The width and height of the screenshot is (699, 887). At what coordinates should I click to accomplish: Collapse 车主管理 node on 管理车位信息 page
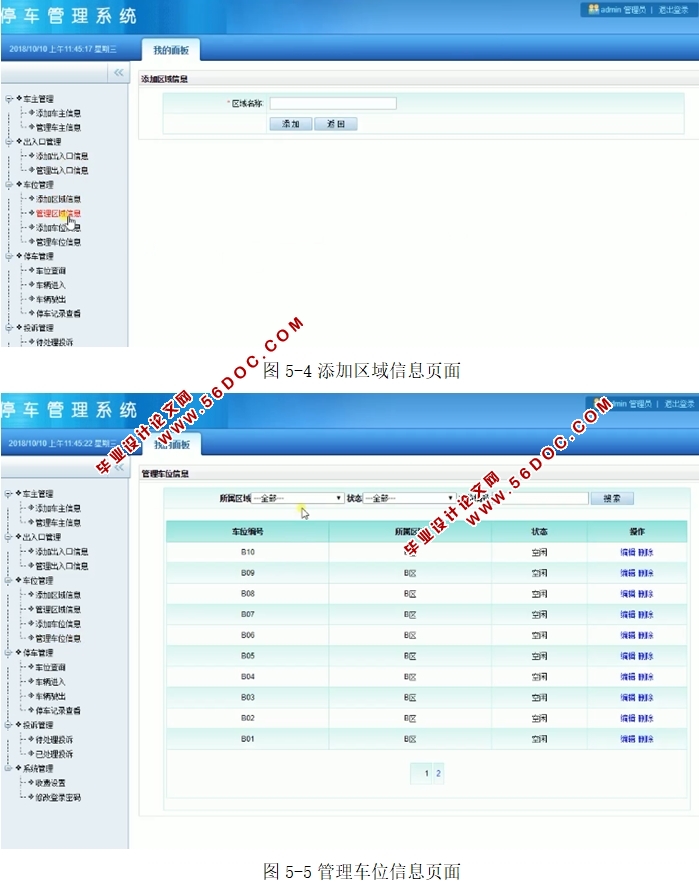point(8,494)
